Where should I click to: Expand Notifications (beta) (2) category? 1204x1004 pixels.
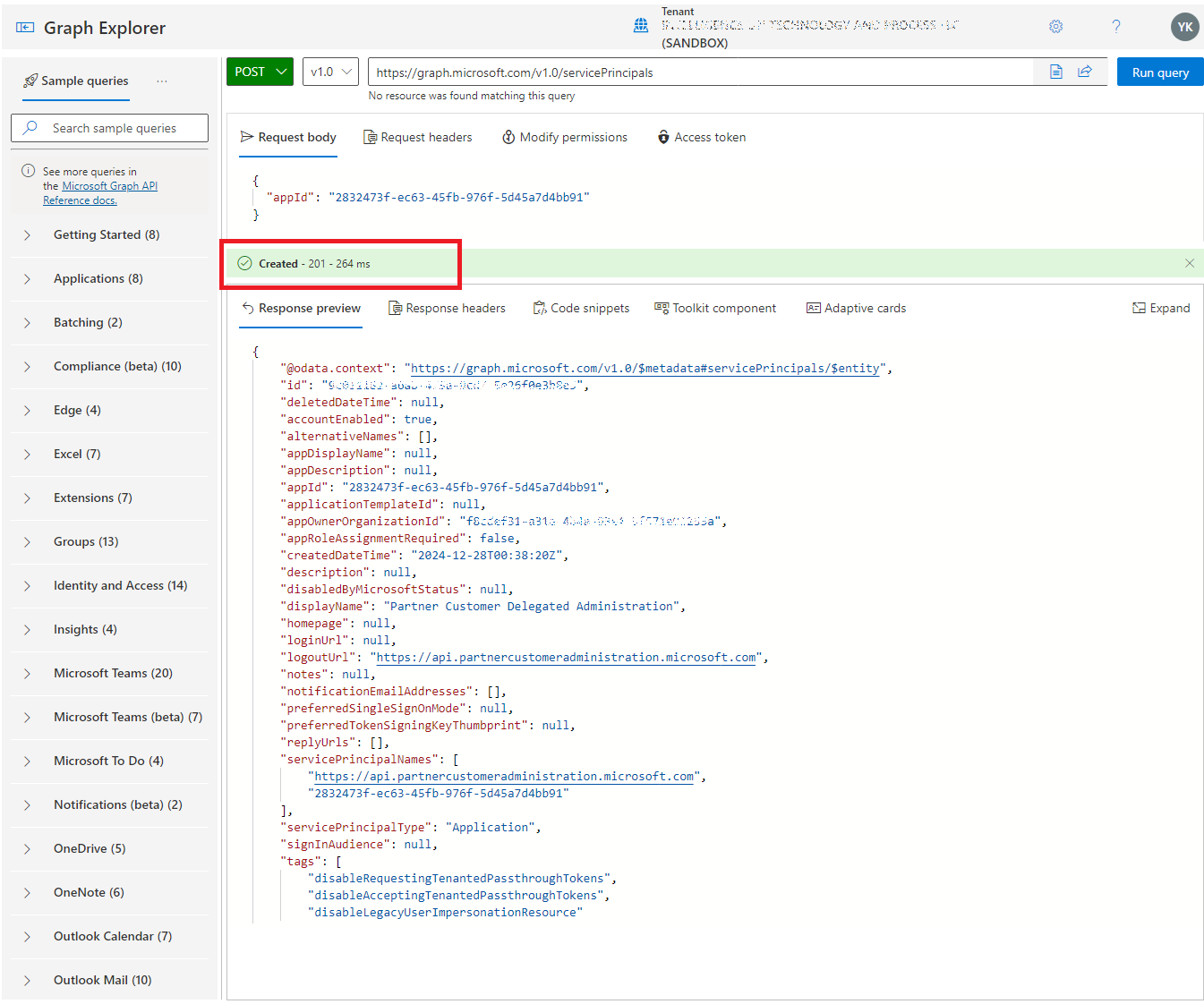coord(109,804)
